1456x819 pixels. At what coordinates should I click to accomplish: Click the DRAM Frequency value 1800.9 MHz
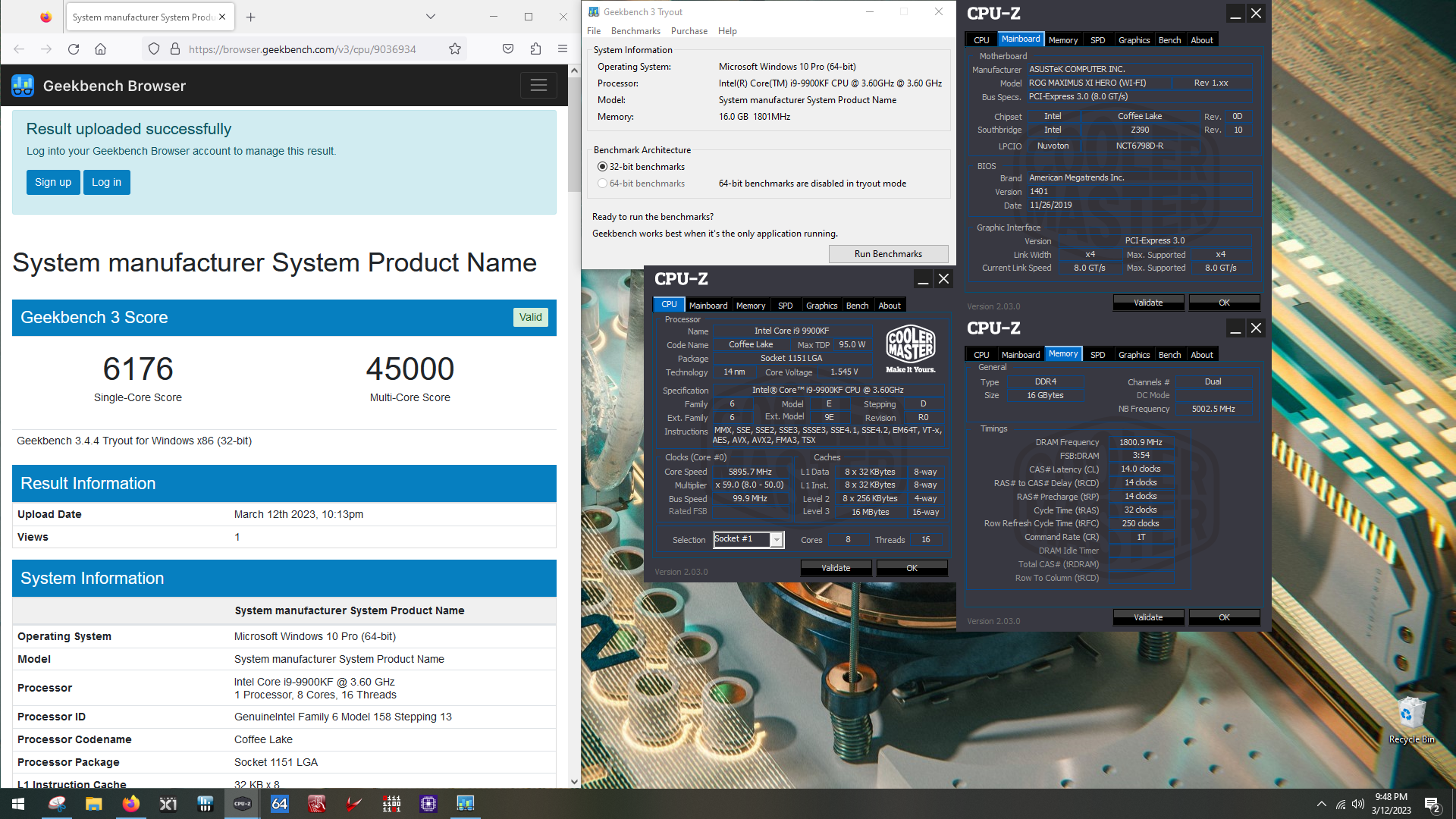pyautogui.click(x=1141, y=442)
